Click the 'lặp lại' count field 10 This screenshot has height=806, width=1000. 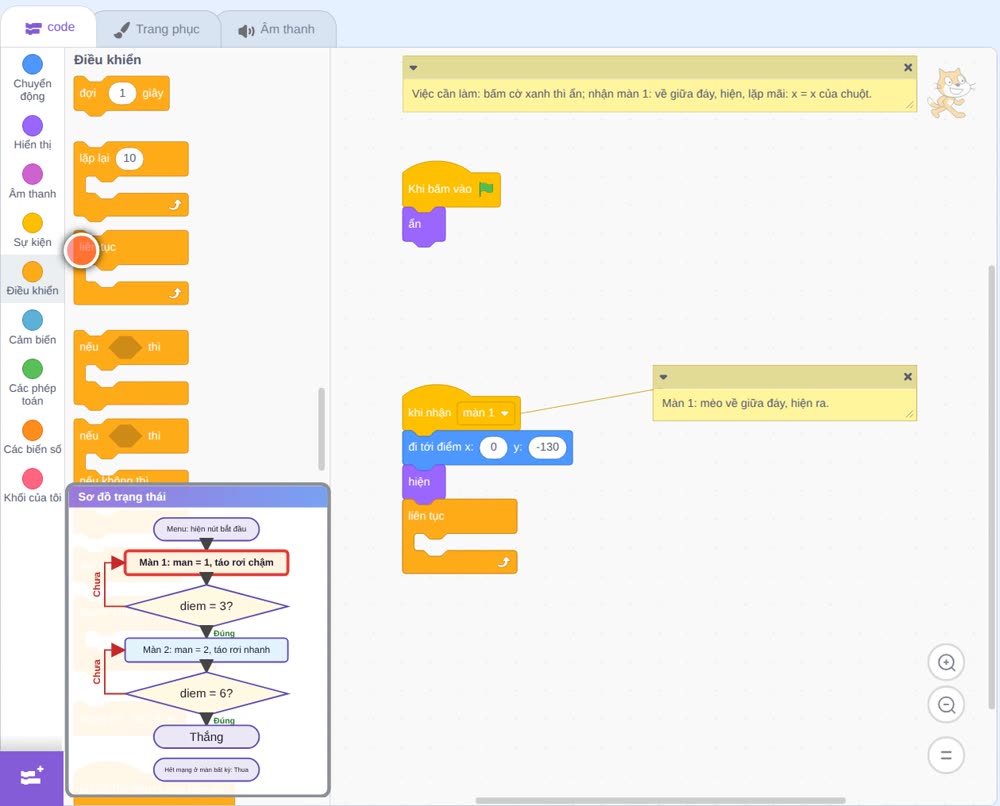(129, 158)
